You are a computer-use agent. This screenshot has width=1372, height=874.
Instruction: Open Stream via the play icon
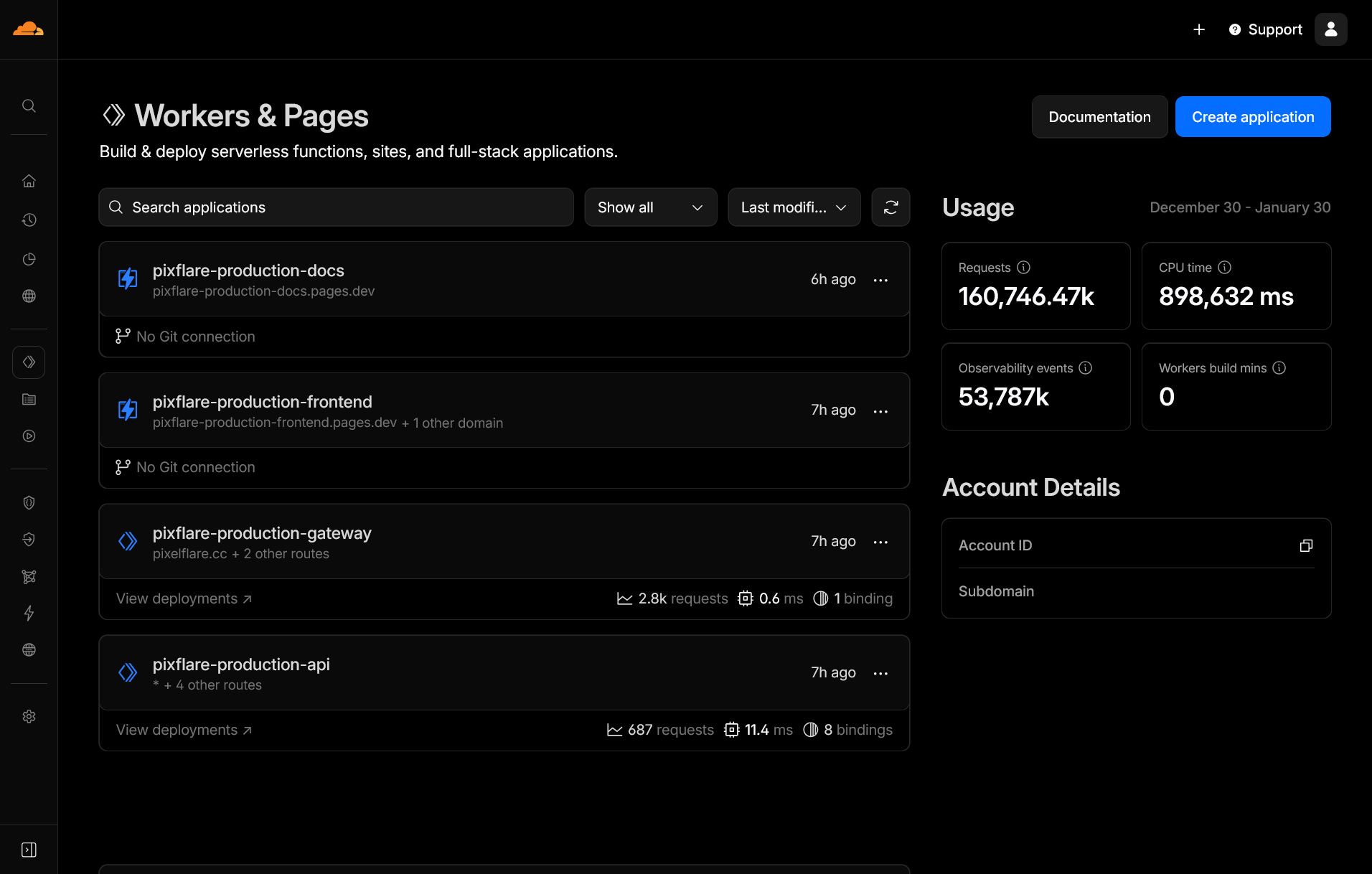pos(29,436)
